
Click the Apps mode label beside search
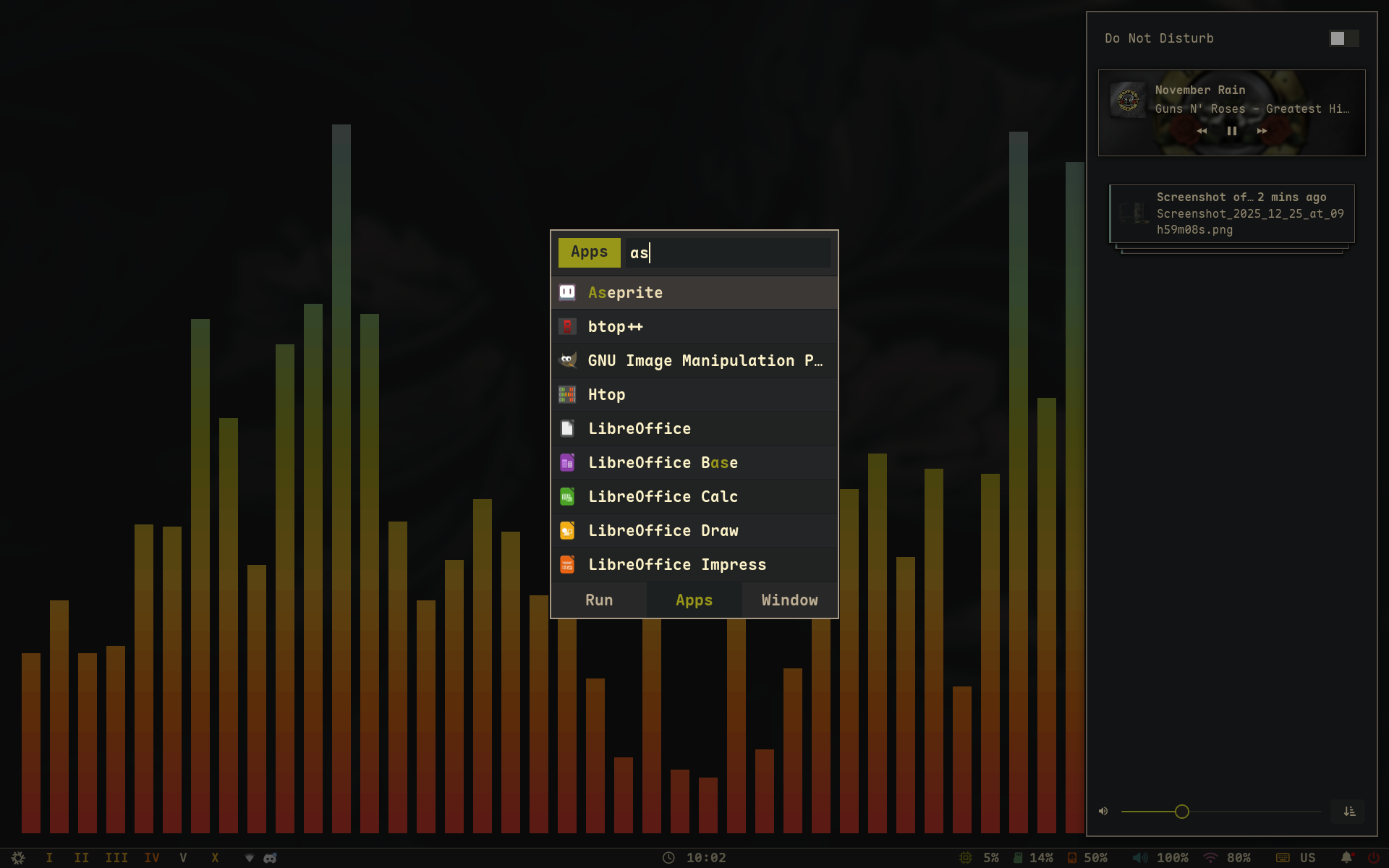point(589,252)
